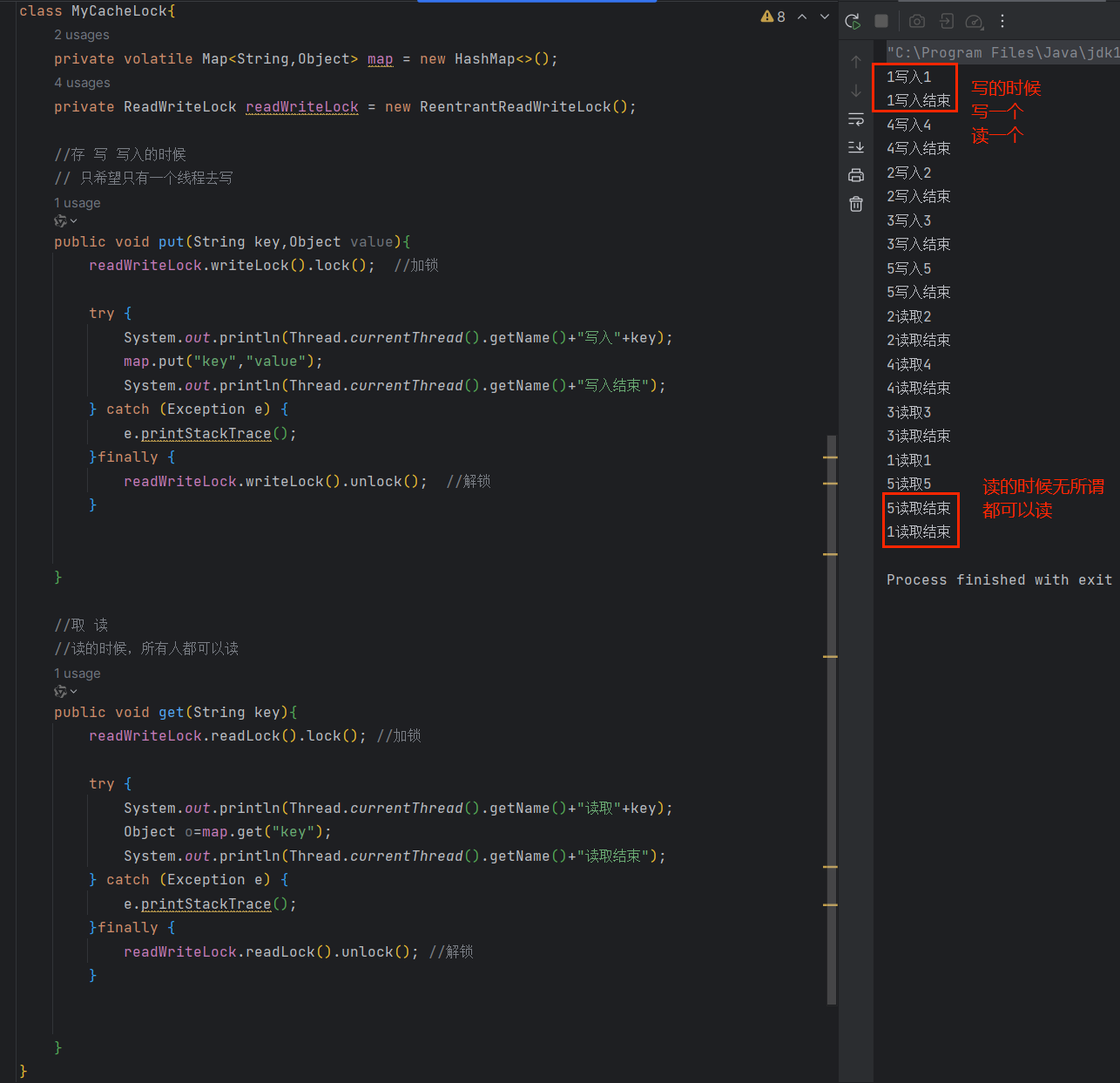The image size is (1120, 1083).
Task: Toggle scroll to end of console
Action: 856,147
